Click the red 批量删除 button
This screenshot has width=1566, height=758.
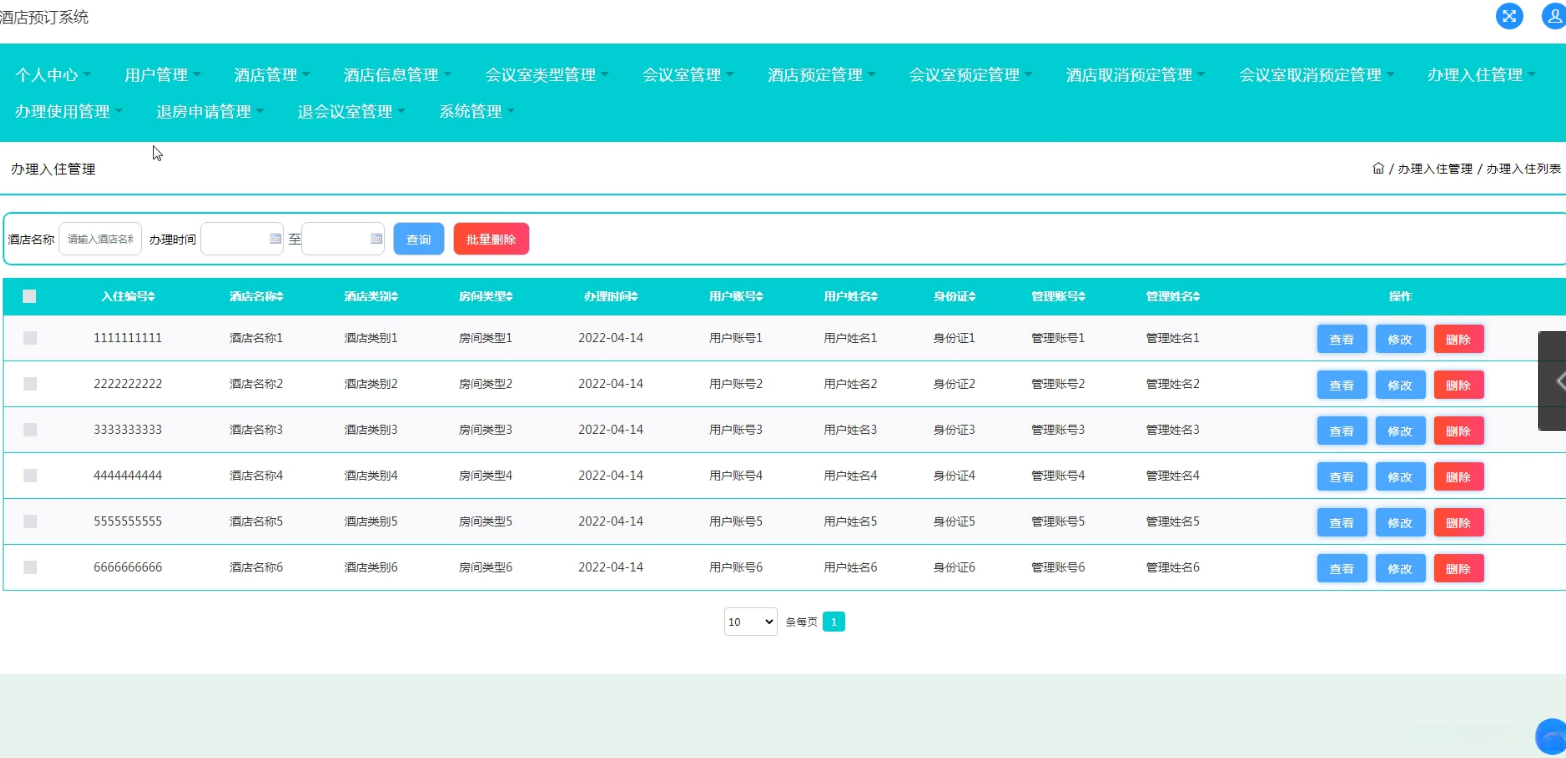coord(491,239)
